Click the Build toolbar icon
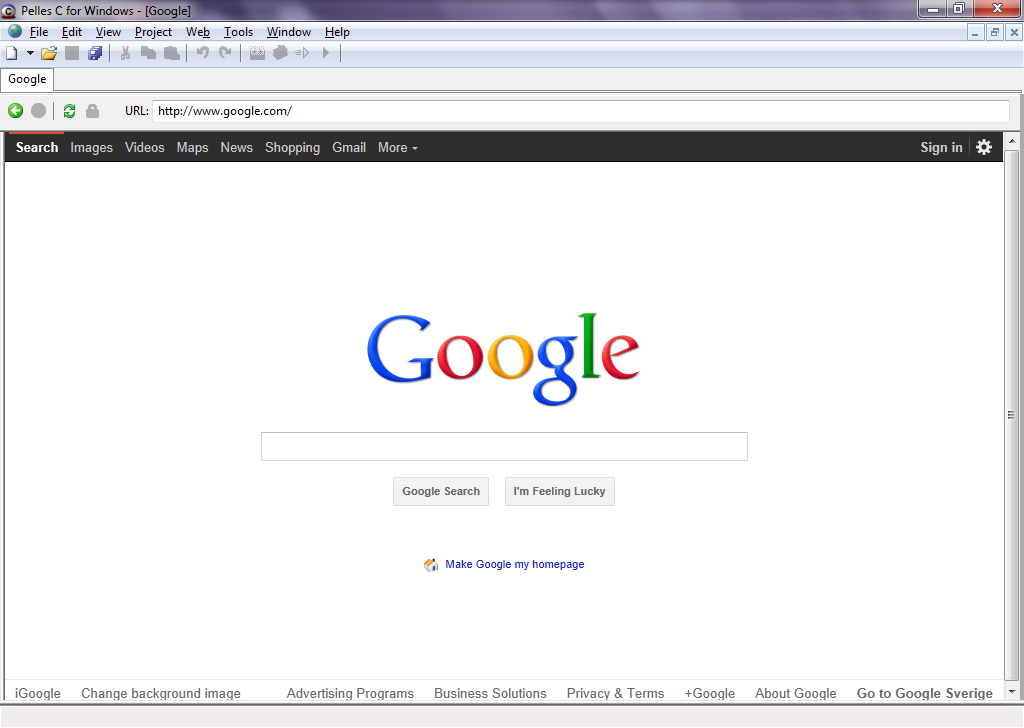1024x728 pixels. coord(280,54)
